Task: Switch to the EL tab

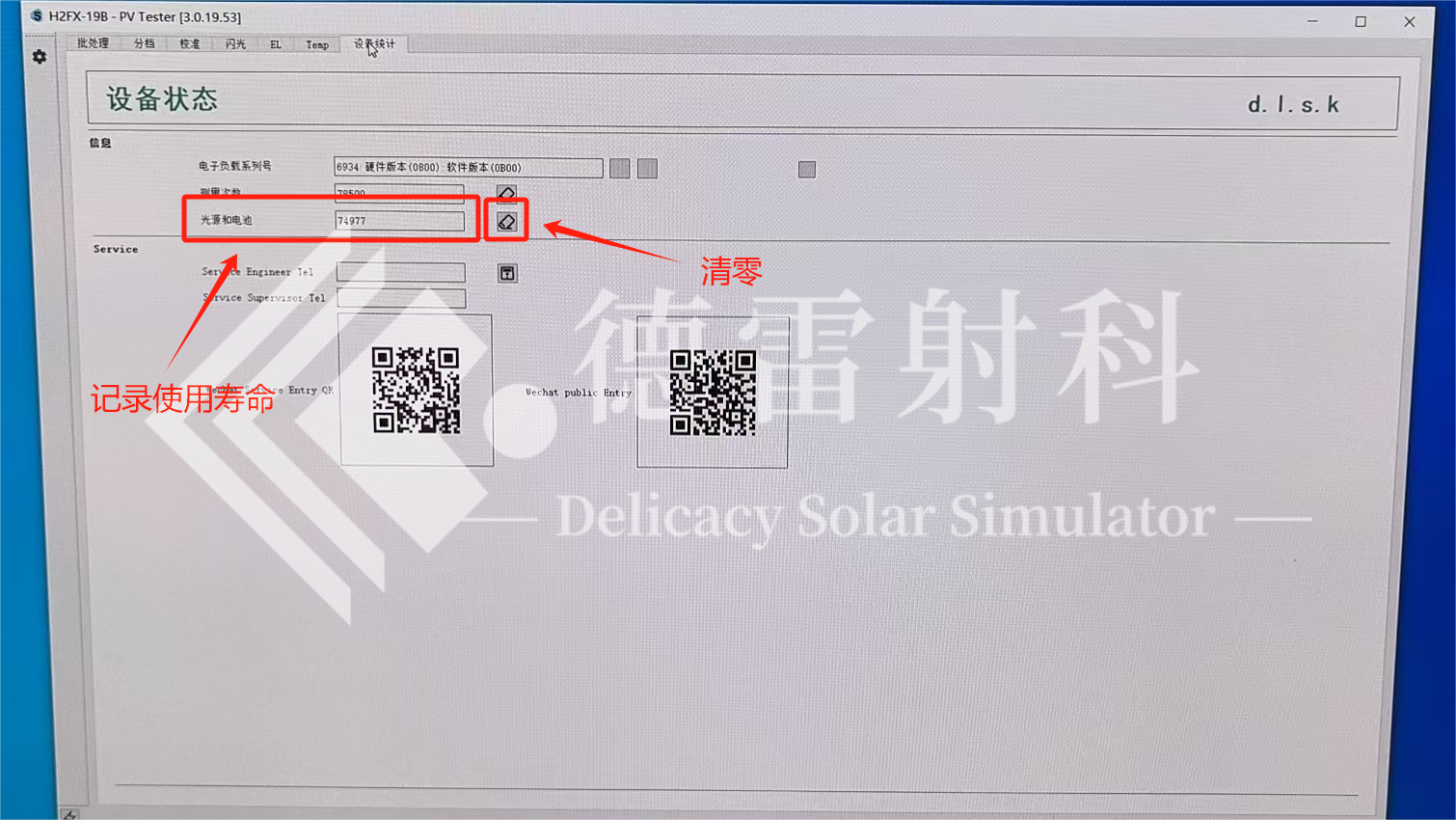Action: (x=276, y=44)
